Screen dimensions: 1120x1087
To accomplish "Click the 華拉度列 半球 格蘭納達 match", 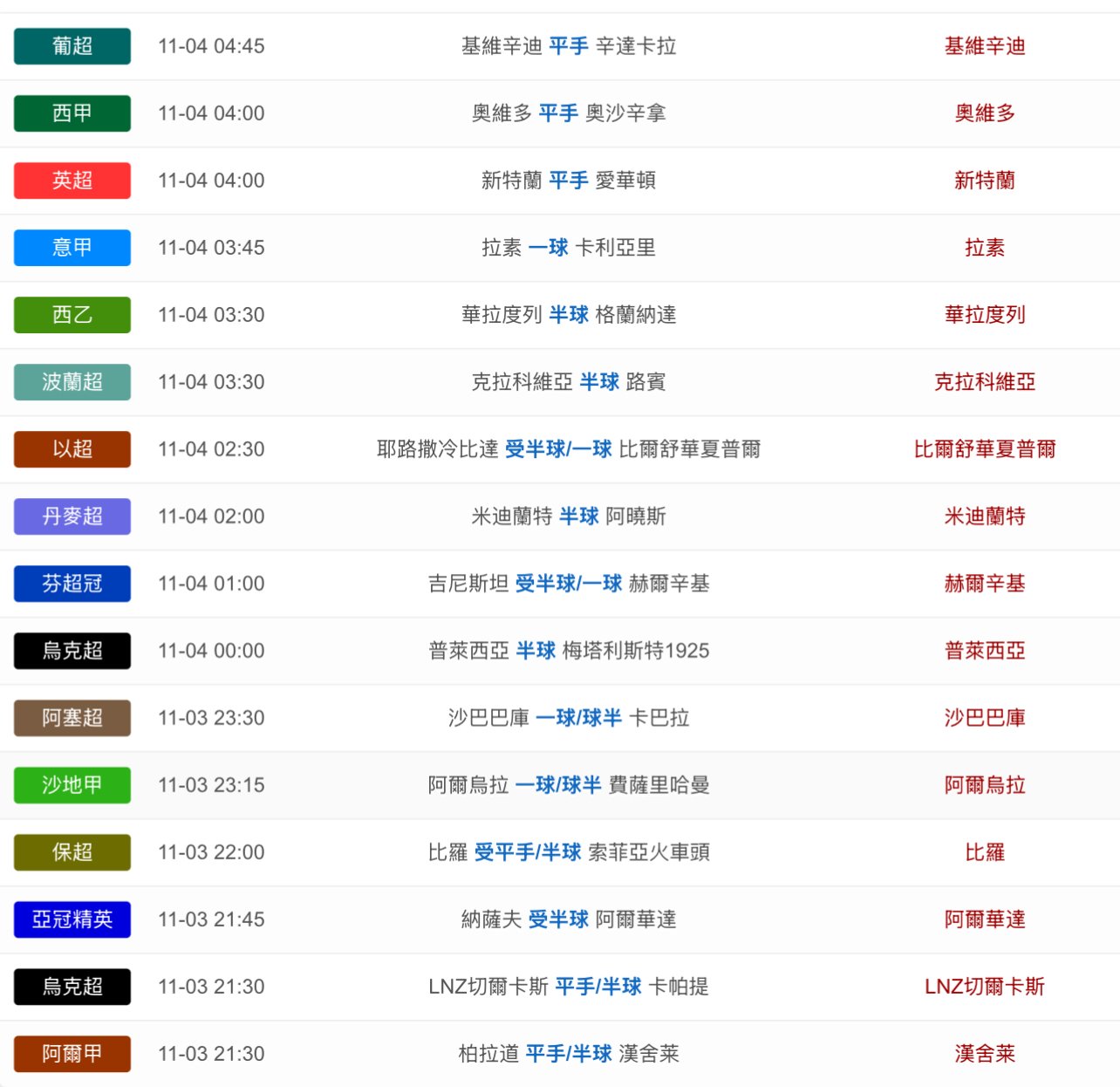I will click(x=568, y=315).
